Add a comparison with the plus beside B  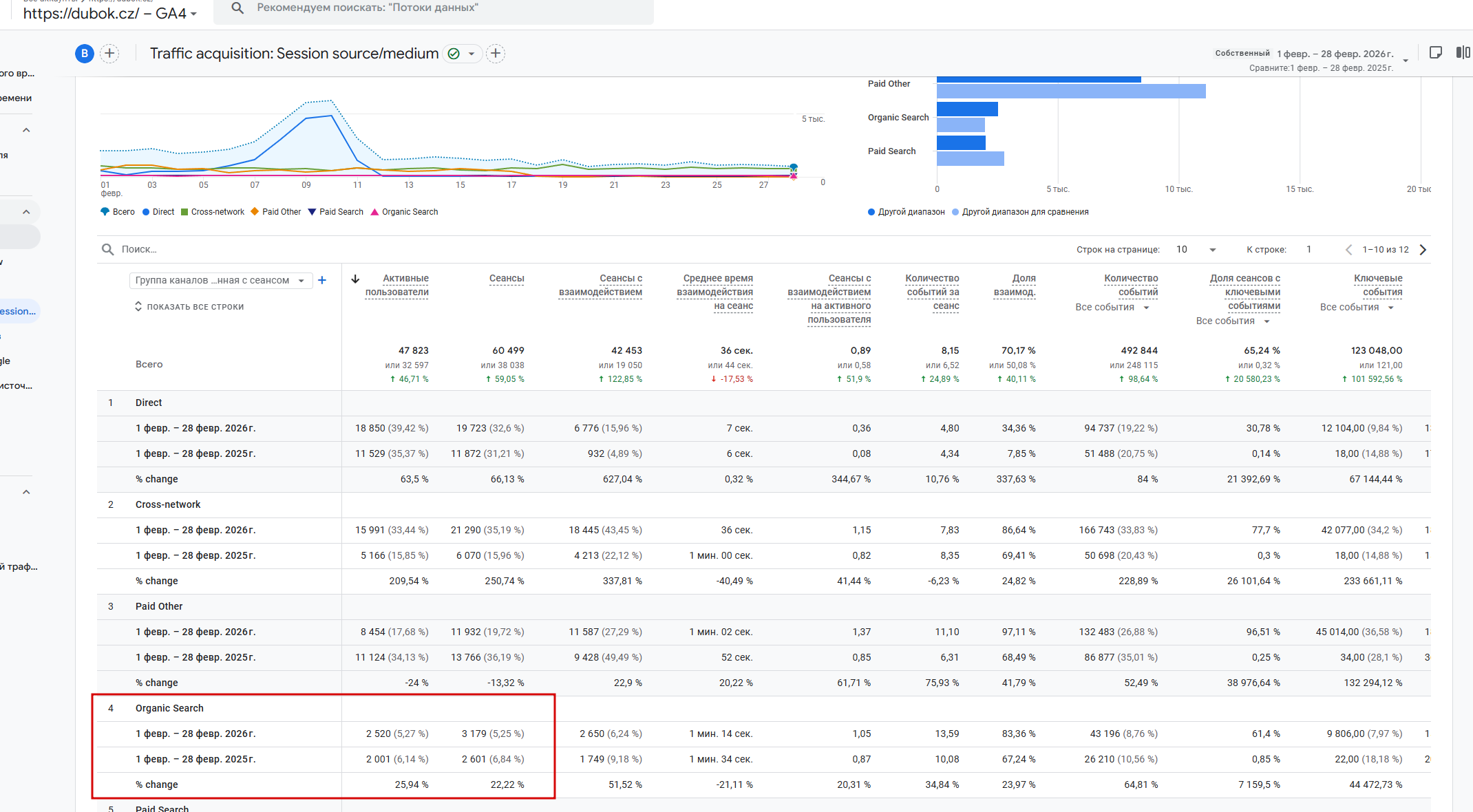tap(109, 54)
